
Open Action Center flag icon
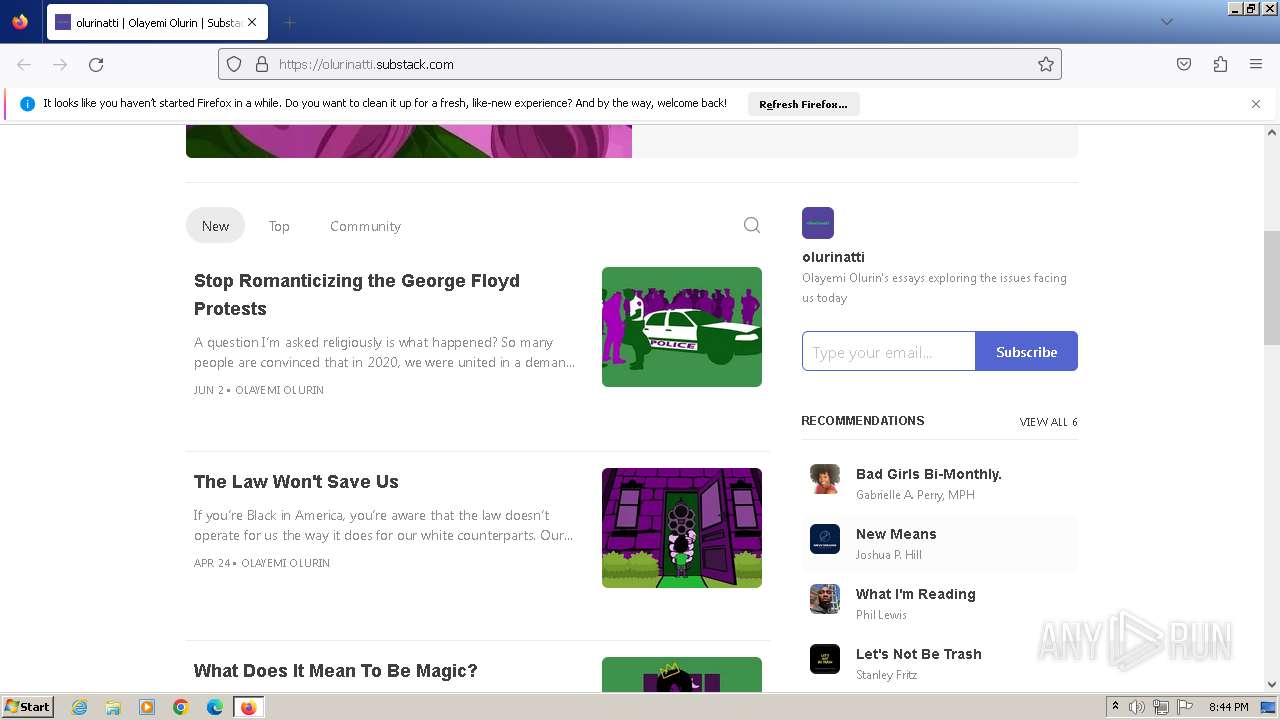tap(1185, 707)
